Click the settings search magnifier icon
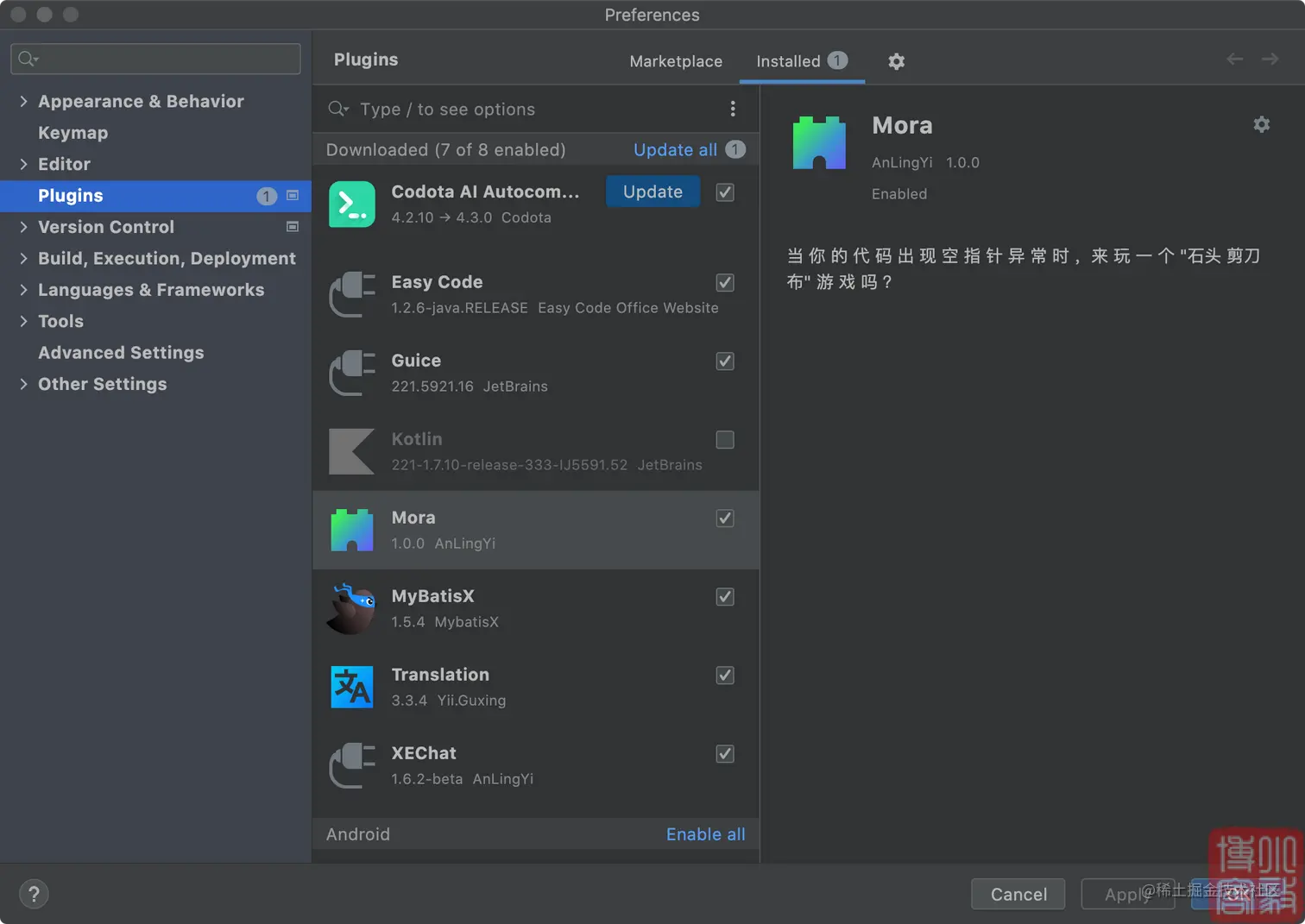The width and height of the screenshot is (1305, 924). tap(28, 59)
